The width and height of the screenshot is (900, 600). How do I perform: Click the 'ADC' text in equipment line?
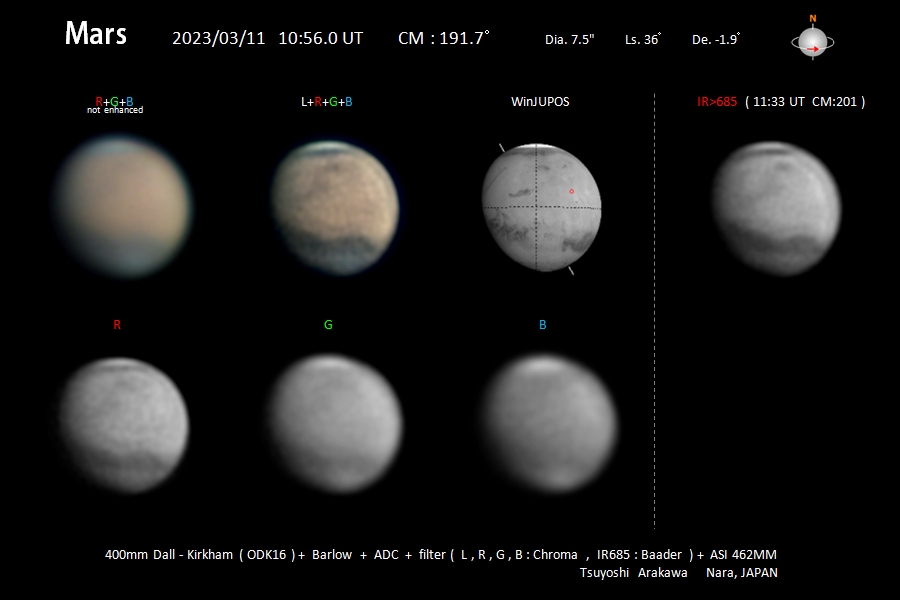tap(386, 555)
